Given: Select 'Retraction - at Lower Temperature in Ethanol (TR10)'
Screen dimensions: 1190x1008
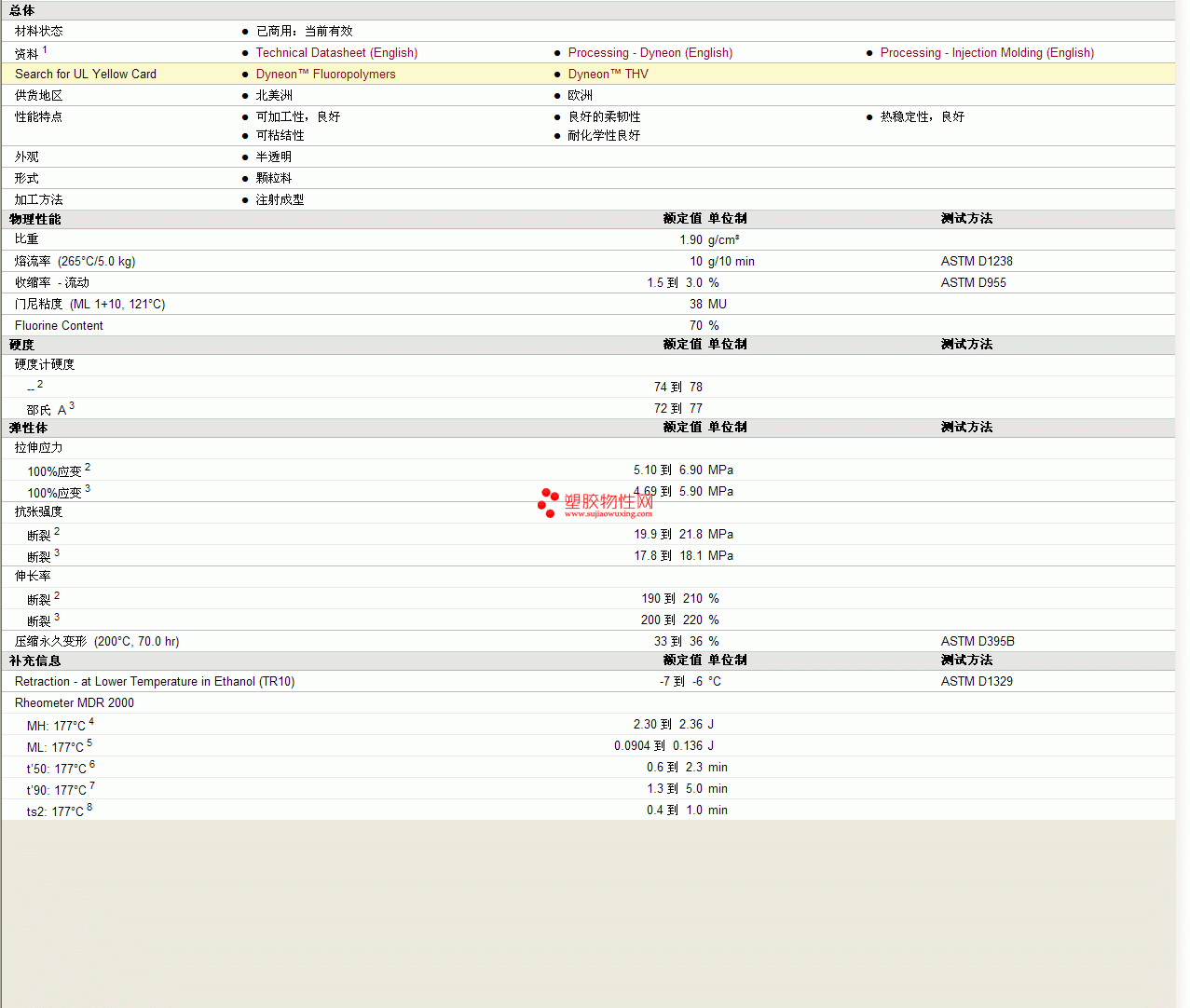Looking at the screenshot, I should pyautogui.click(x=155, y=682).
